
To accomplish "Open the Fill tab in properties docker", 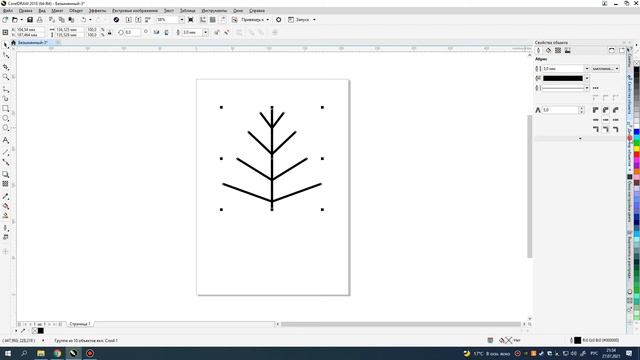I will [548, 51].
